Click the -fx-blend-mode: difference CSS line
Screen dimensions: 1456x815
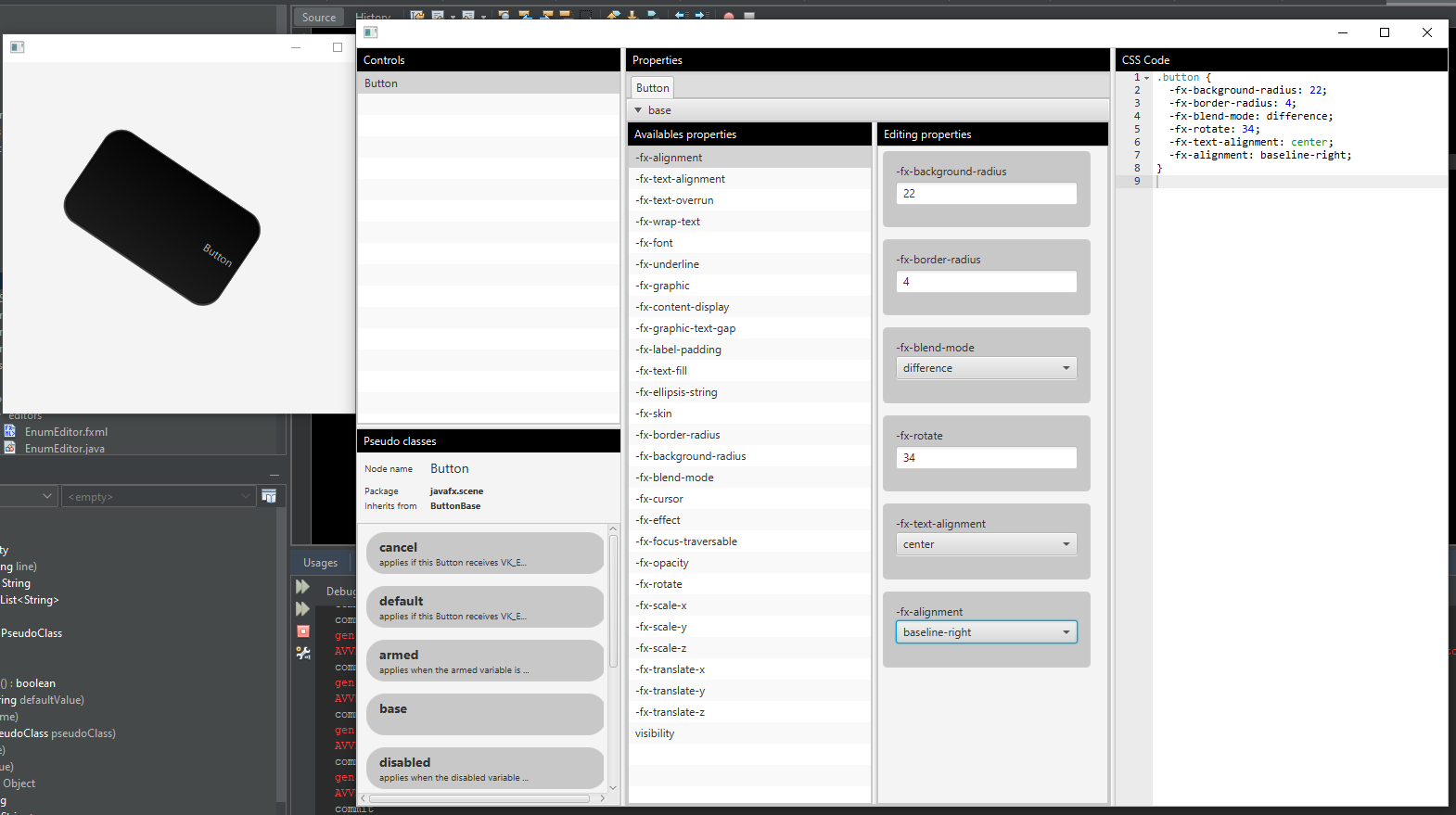tap(1251, 117)
